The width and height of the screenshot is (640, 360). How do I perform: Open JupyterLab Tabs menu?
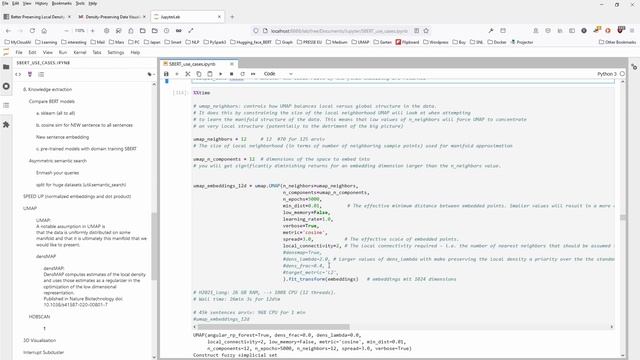pyautogui.click(x=97, y=52)
